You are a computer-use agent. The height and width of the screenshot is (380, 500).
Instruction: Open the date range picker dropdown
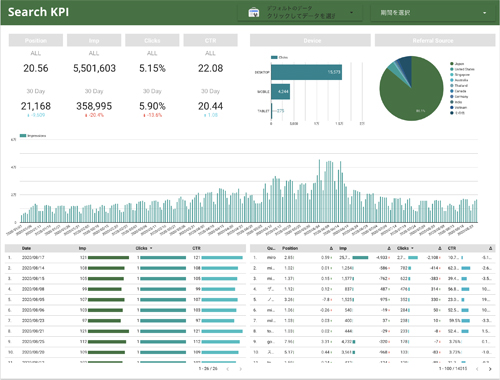tap(433, 13)
